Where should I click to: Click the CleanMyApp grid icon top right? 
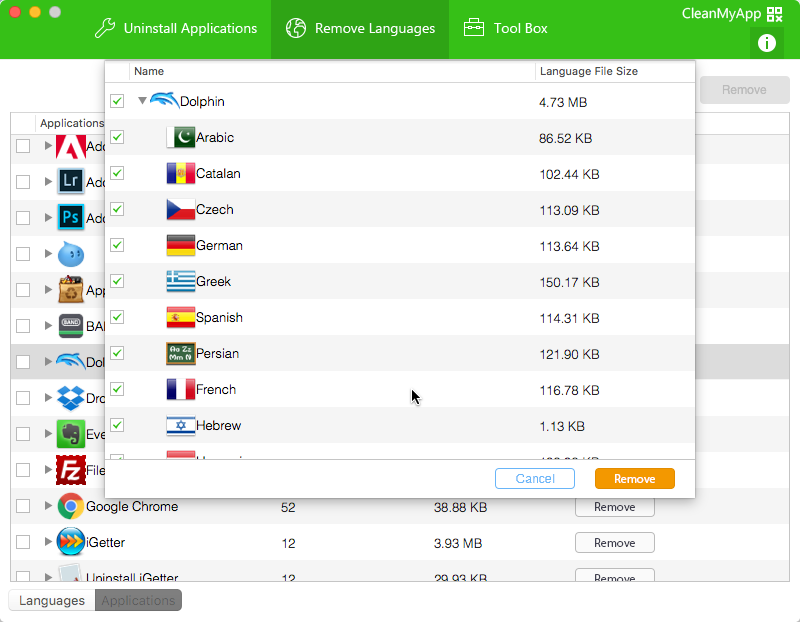click(775, 14)
